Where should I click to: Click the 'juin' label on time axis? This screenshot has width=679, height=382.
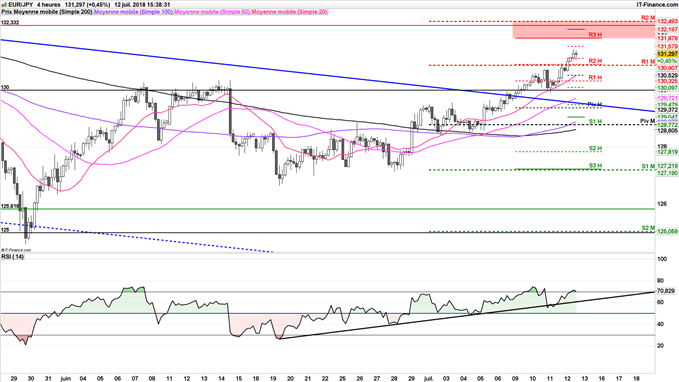tap(65, 378)
